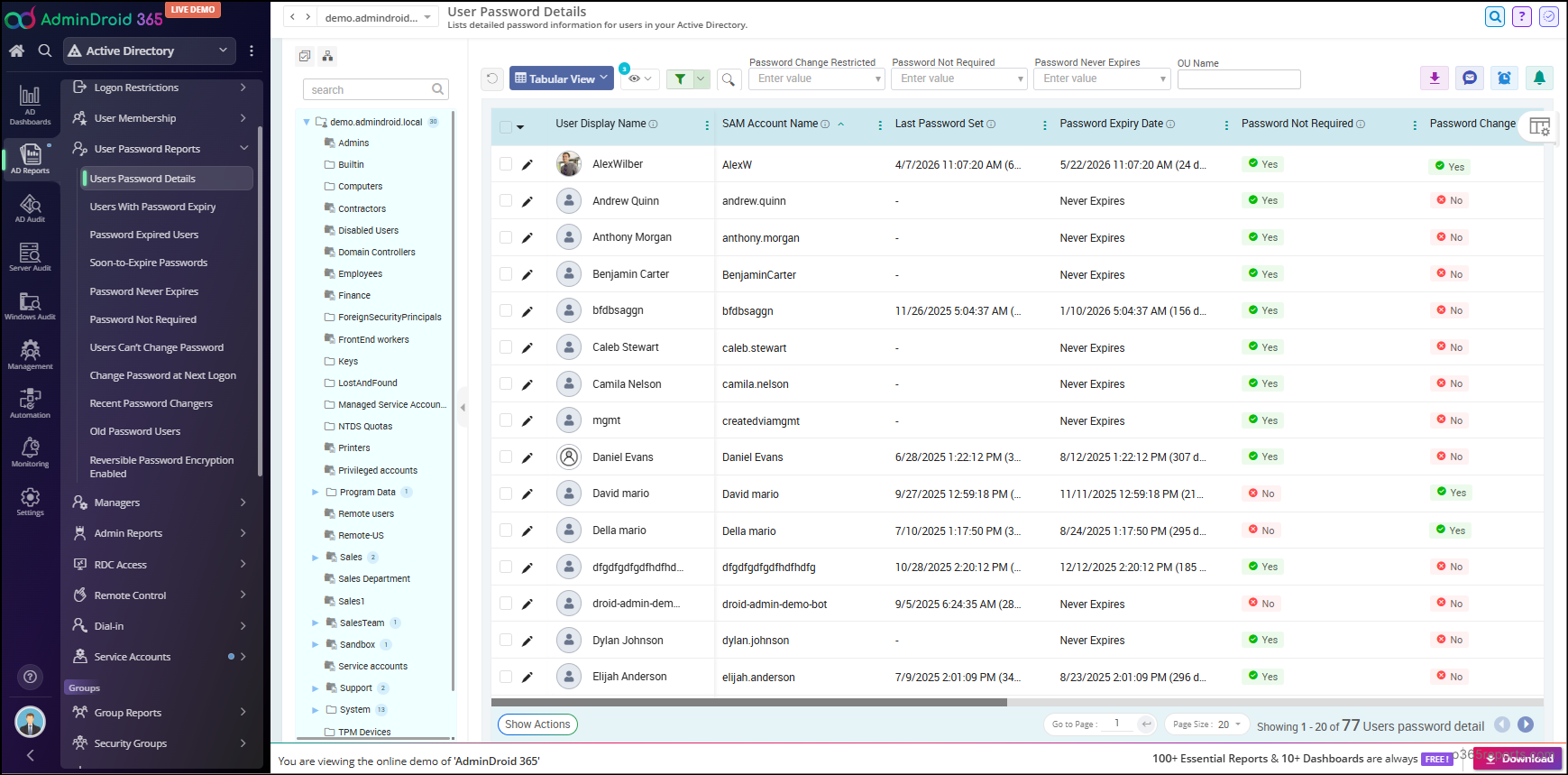Click top-right quick search icon
This screenshot has height=775, width=1568.
point(1495,16)
